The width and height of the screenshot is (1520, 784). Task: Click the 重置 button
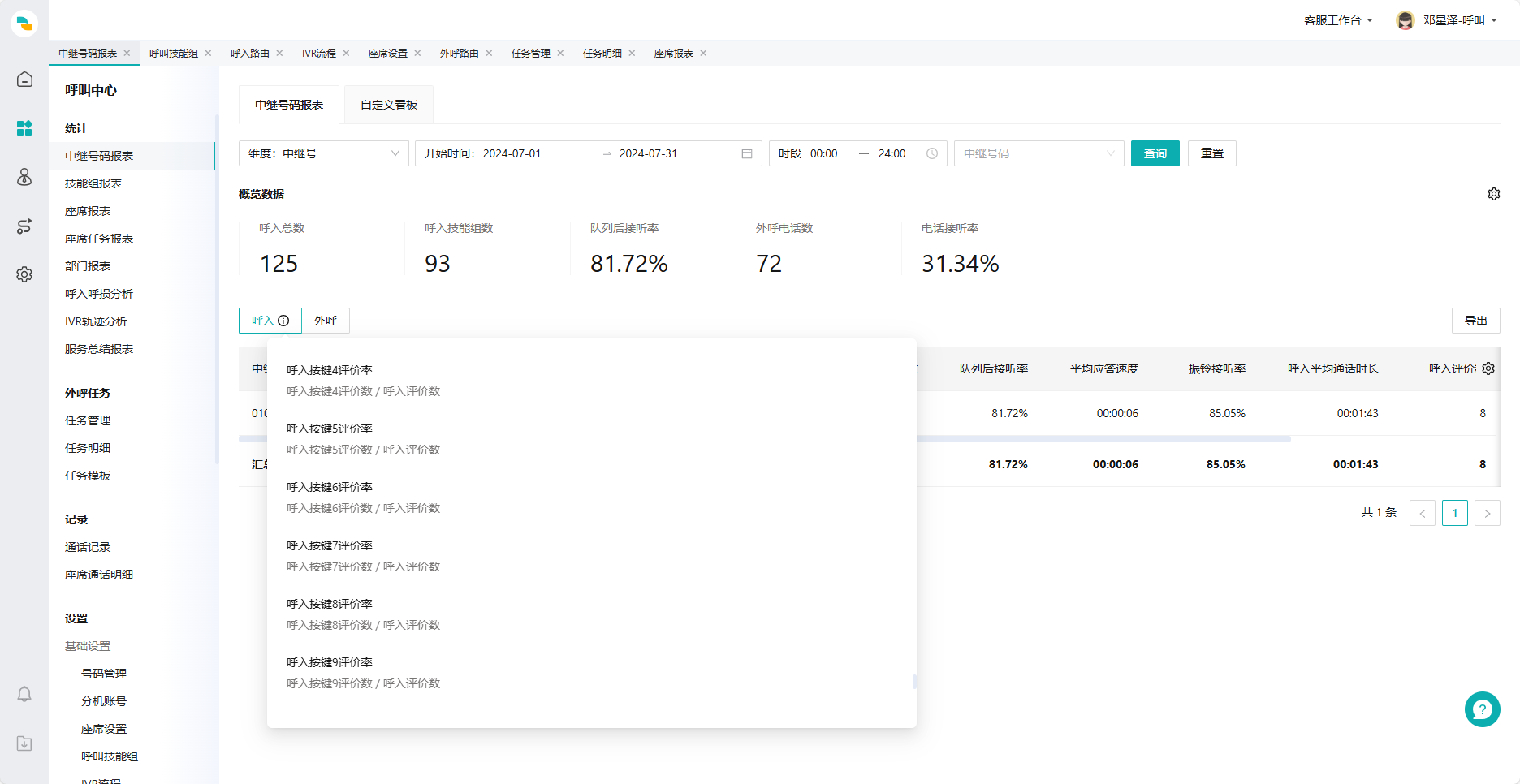point(1212,153)
